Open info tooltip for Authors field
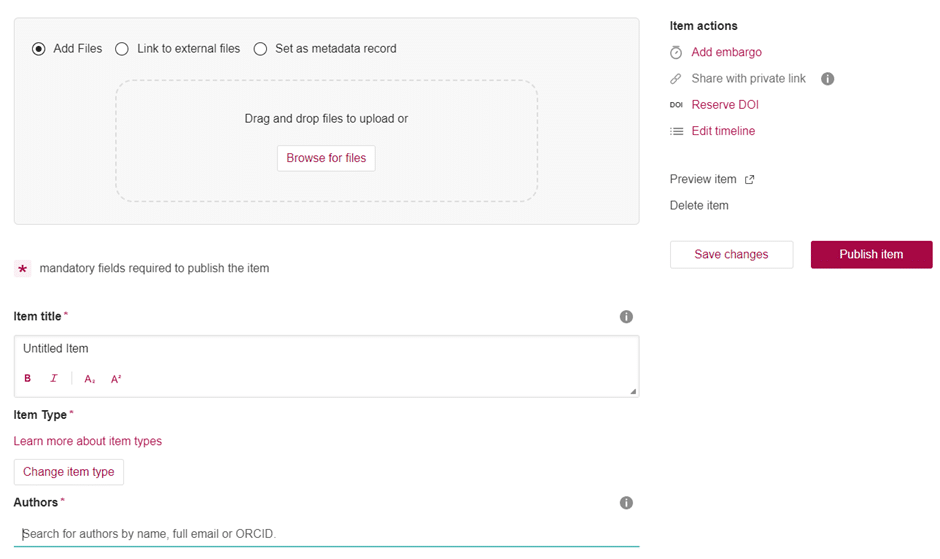 (626, 503)
